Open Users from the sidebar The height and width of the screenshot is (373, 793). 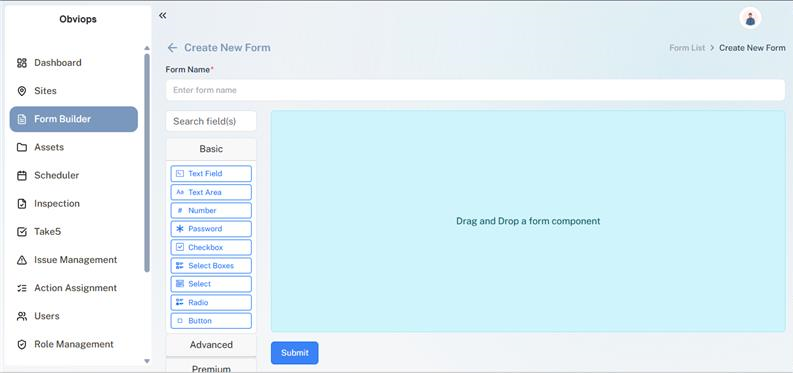click(x=73, y=316)
